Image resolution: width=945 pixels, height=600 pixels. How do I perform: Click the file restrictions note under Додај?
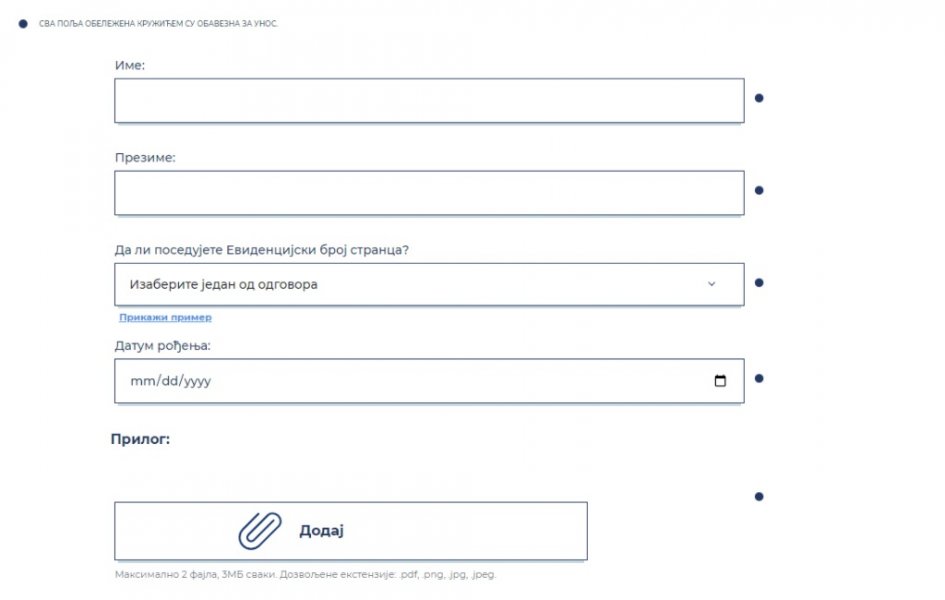click(x=306, y=574)
